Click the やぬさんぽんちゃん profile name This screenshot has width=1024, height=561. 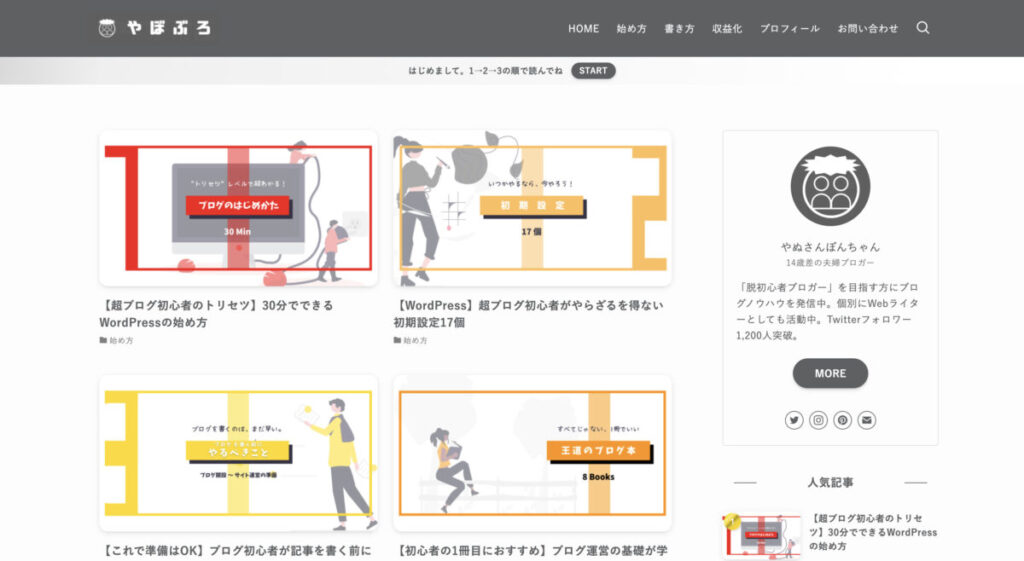tap(830, 247)
